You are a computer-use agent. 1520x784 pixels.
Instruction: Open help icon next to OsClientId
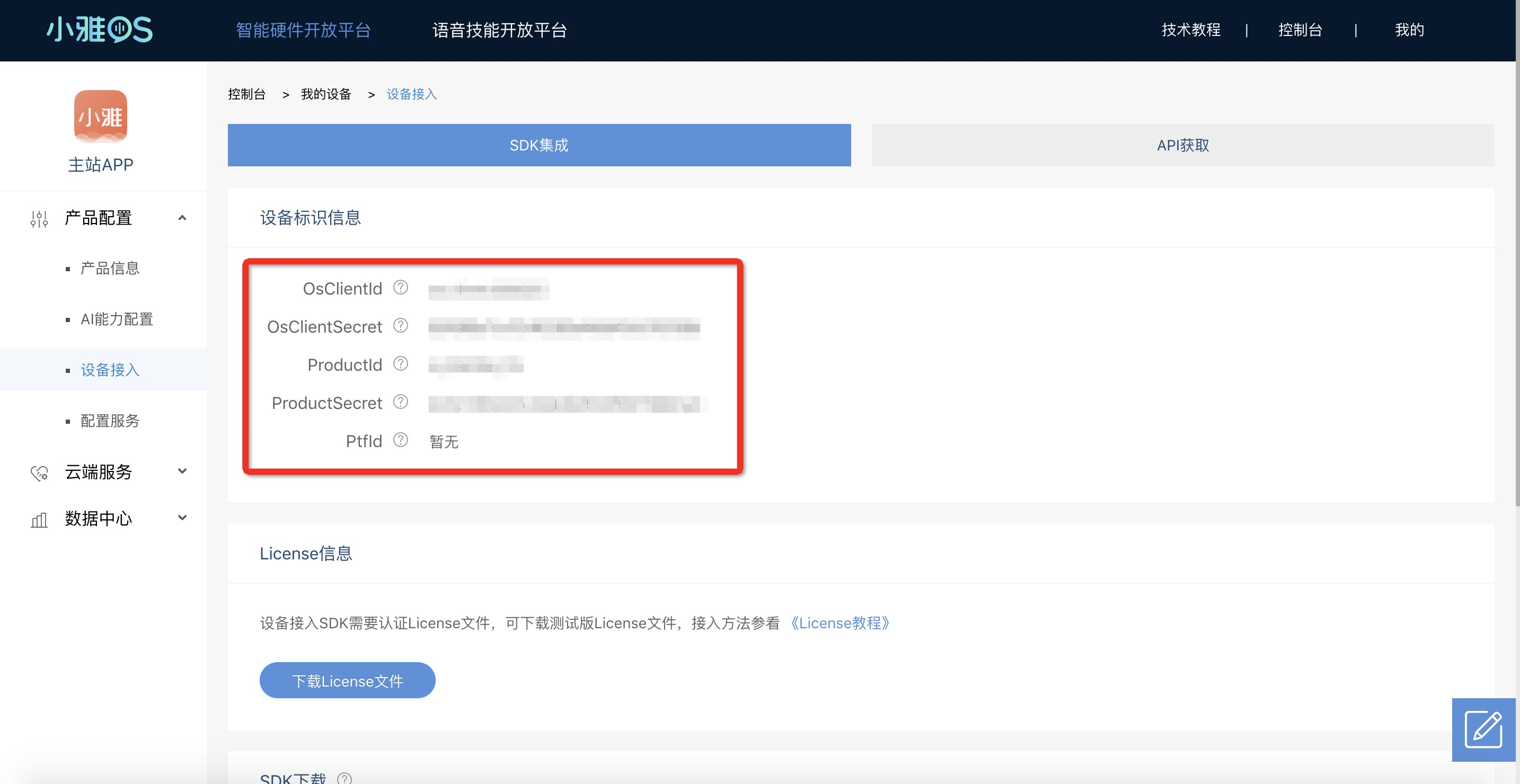[401, 287]
